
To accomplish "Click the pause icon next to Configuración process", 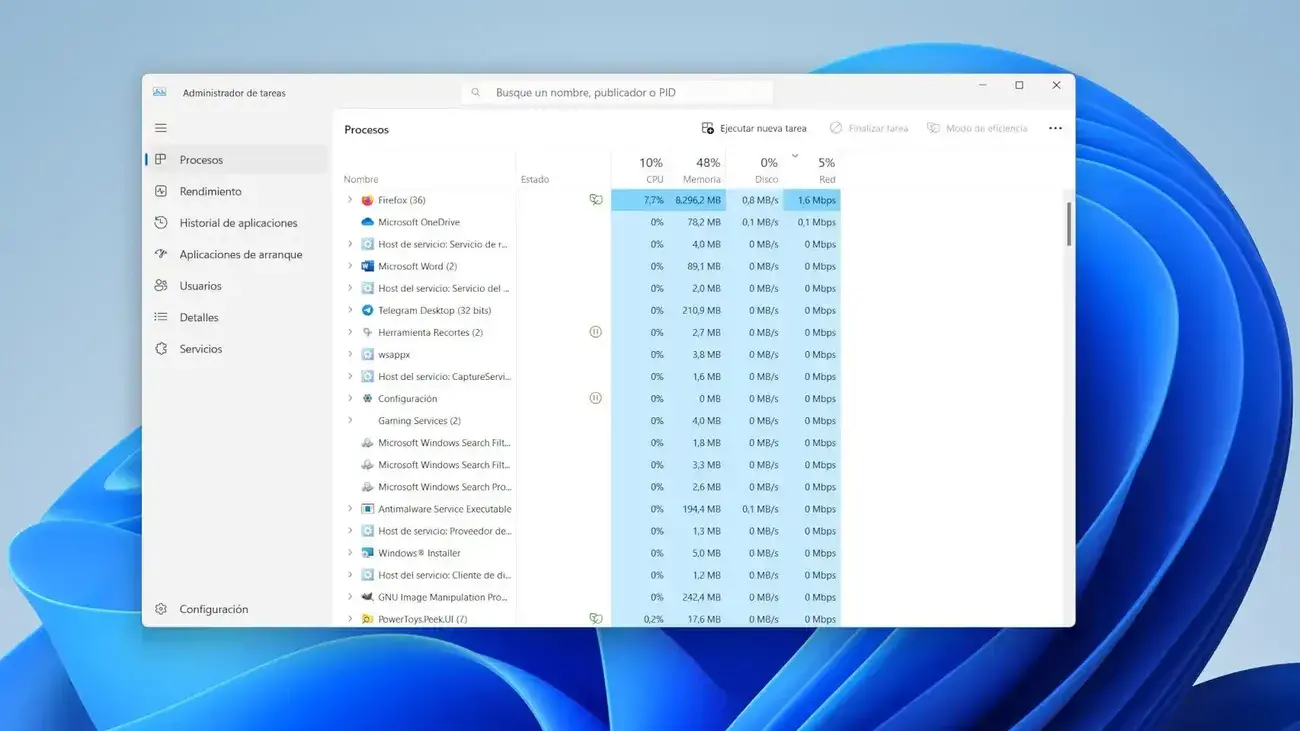I will click(x=595, y=397).
